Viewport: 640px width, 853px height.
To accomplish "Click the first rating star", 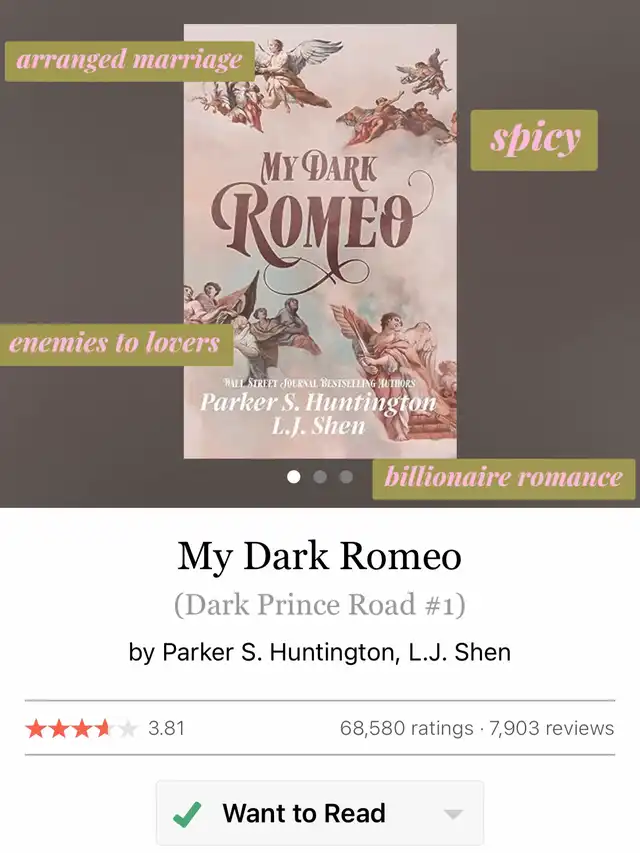I will click(35, 728).
